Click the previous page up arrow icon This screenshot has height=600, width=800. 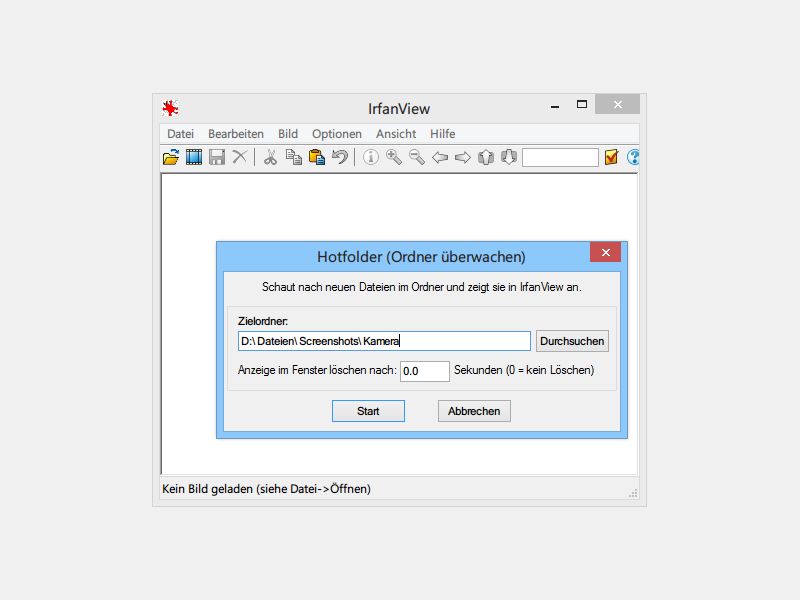(x=486, y=157)
